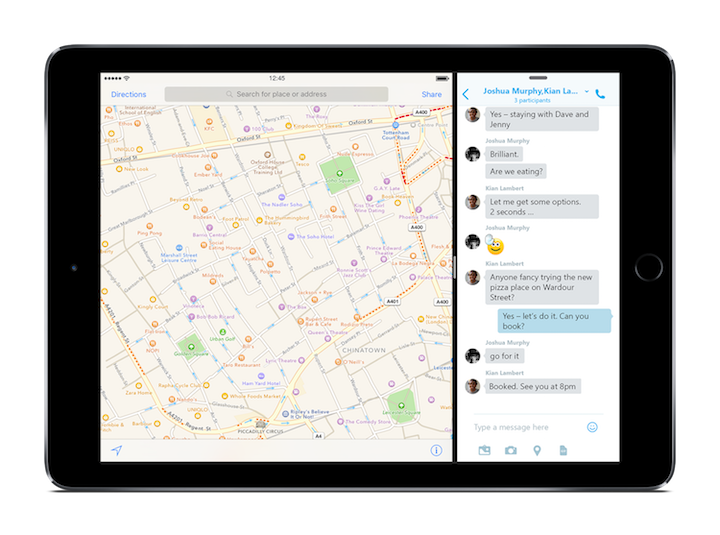This screenshot has width=720, height=535.
Task: Open Directions in Maps
Action: tap(129, 94)
